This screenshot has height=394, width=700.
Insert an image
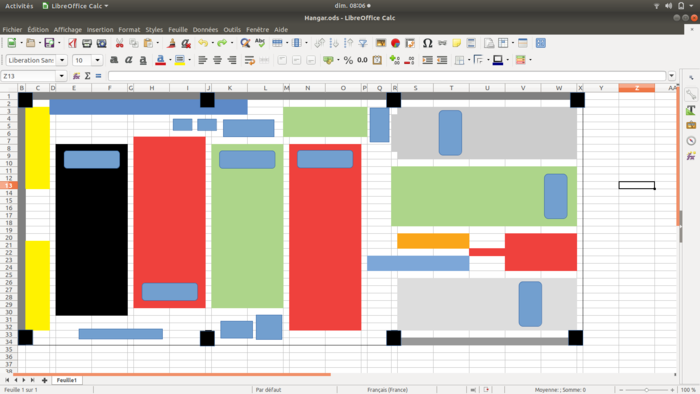click(x=381, y=43)
